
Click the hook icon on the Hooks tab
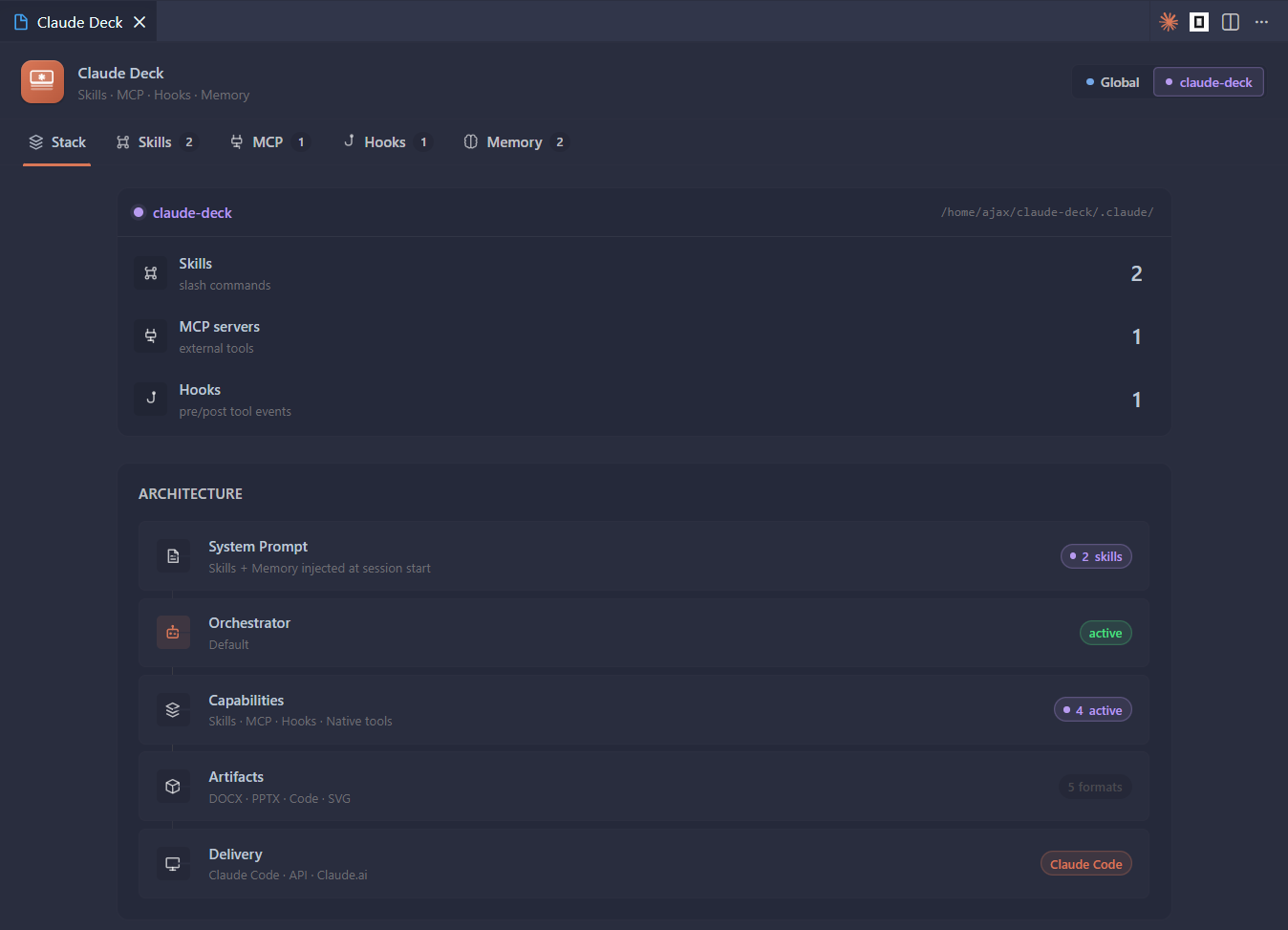tap(349, 141)
